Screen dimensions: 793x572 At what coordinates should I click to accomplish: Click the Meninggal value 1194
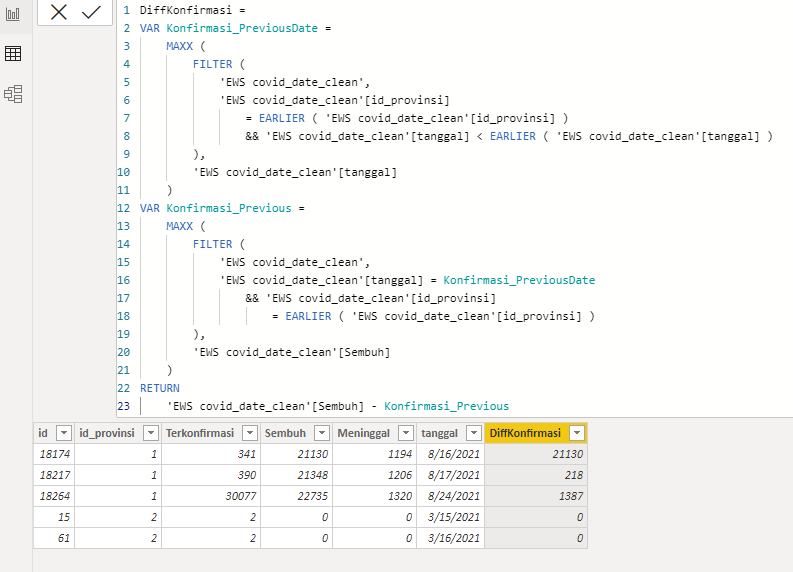374,454
